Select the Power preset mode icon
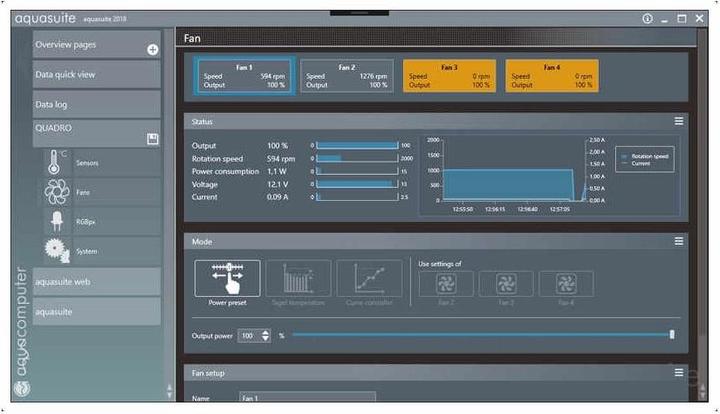720x414 pixels. (x=227, y=278)
